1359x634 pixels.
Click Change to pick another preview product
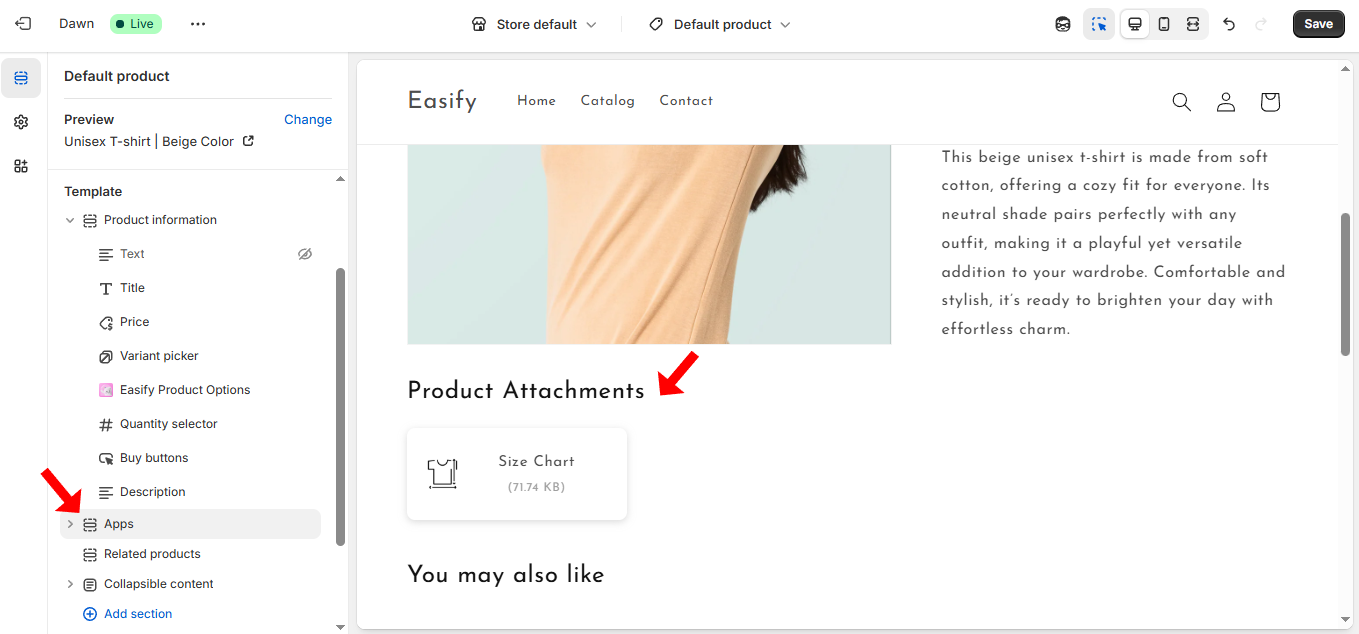307,119
